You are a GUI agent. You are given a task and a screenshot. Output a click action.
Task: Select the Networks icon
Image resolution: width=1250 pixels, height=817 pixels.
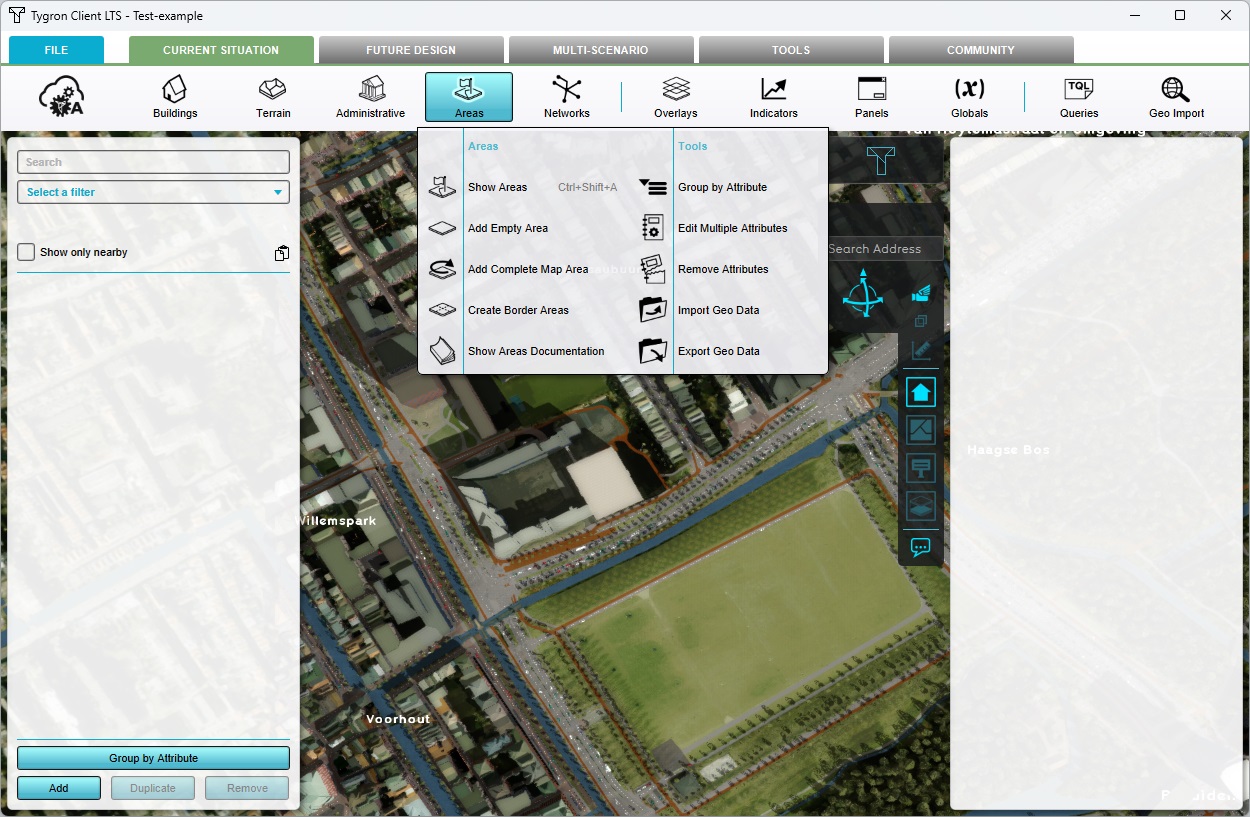[x=566, y=91]
